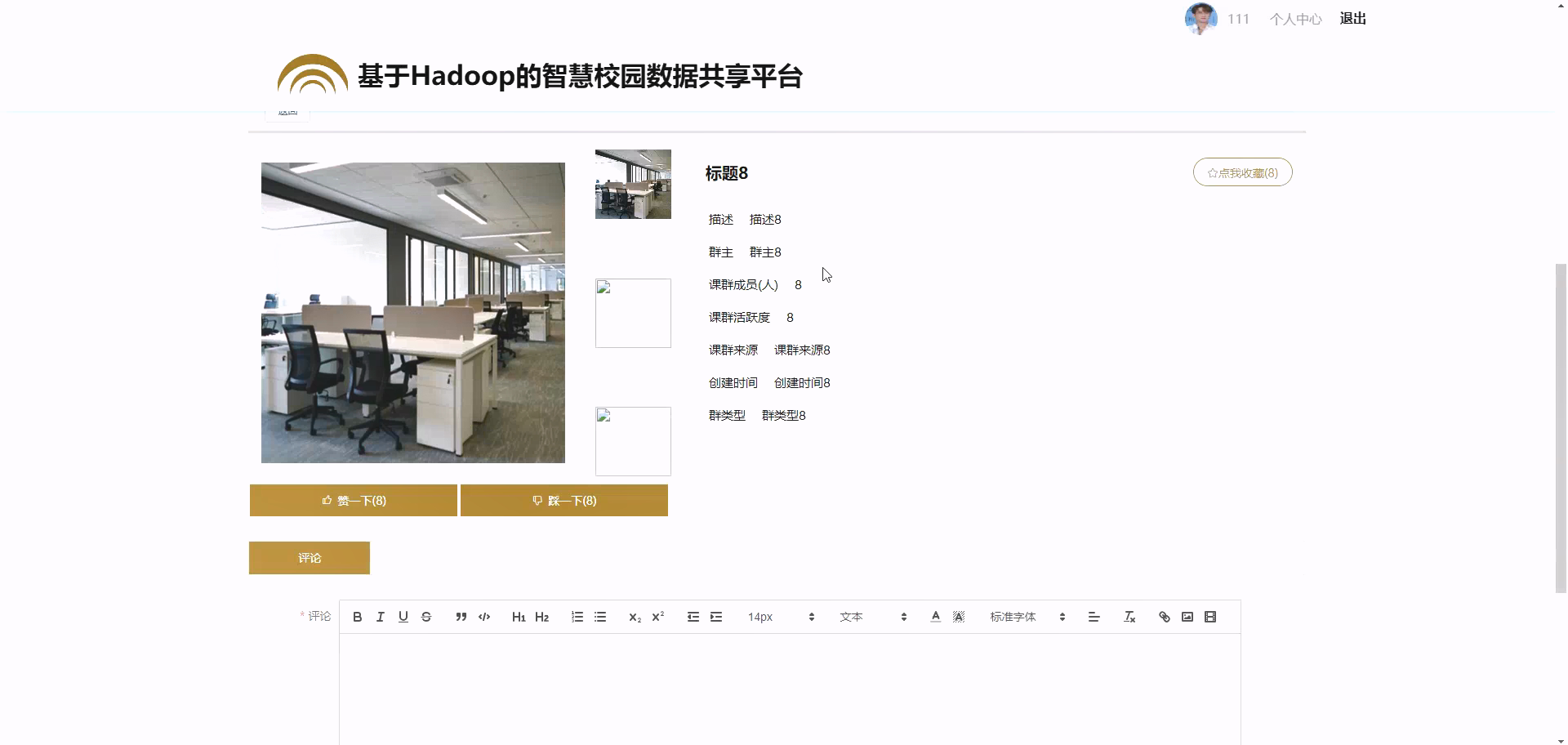Click the 创建时间8 creation time value
The height and width of the screenshot is (745, 1568).
802,383
